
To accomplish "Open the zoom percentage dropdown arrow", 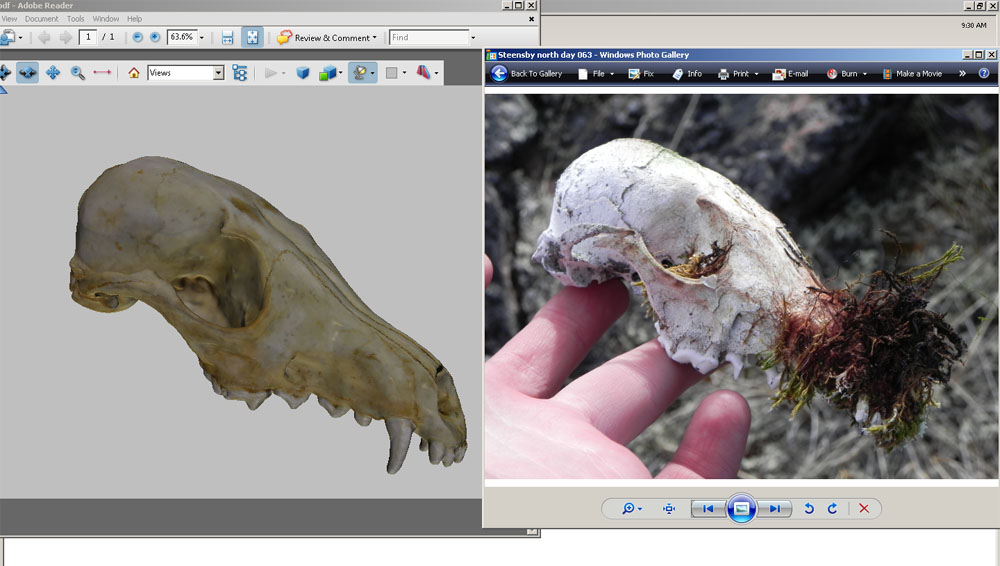I will tap(202, 38).
